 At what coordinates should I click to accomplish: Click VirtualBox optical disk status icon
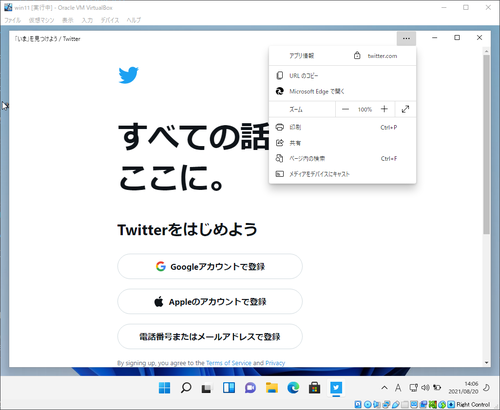[367, 404]
